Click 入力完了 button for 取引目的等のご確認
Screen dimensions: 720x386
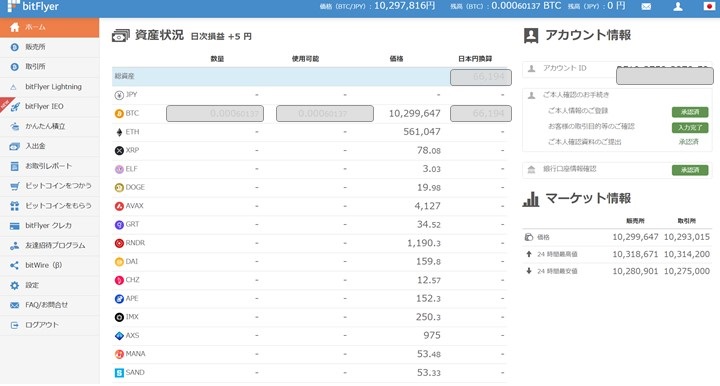click(690, 128)
